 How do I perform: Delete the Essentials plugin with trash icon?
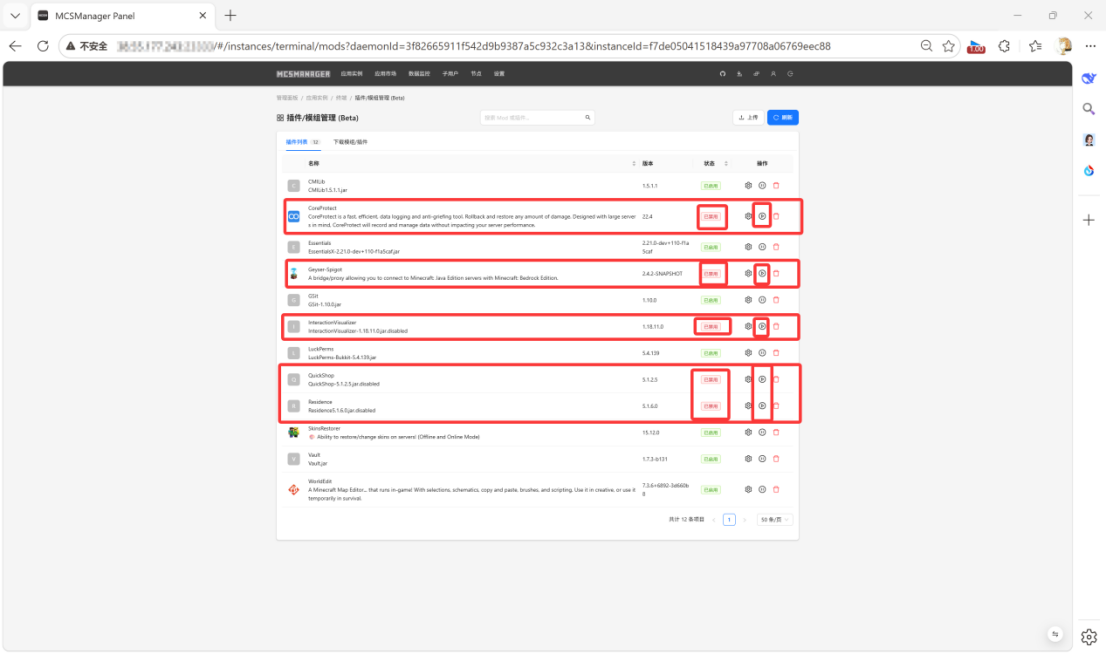point(776,247)
